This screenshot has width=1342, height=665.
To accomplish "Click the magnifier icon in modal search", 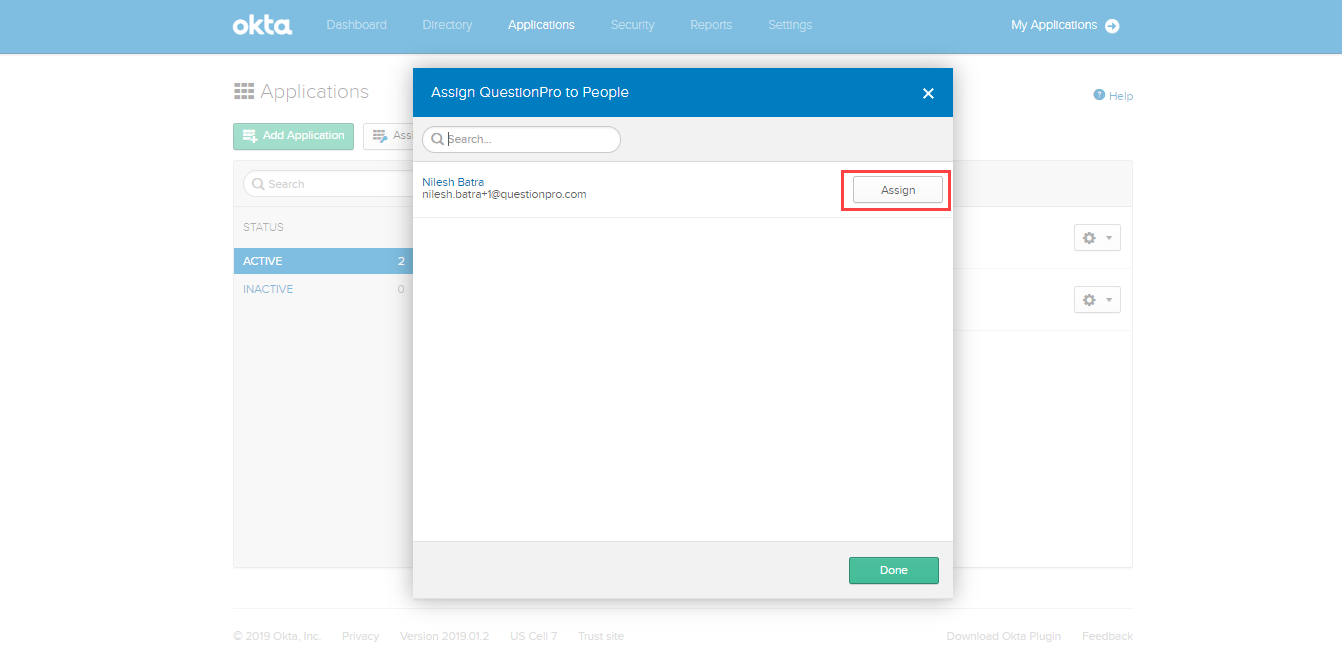I will coord(437,139).
